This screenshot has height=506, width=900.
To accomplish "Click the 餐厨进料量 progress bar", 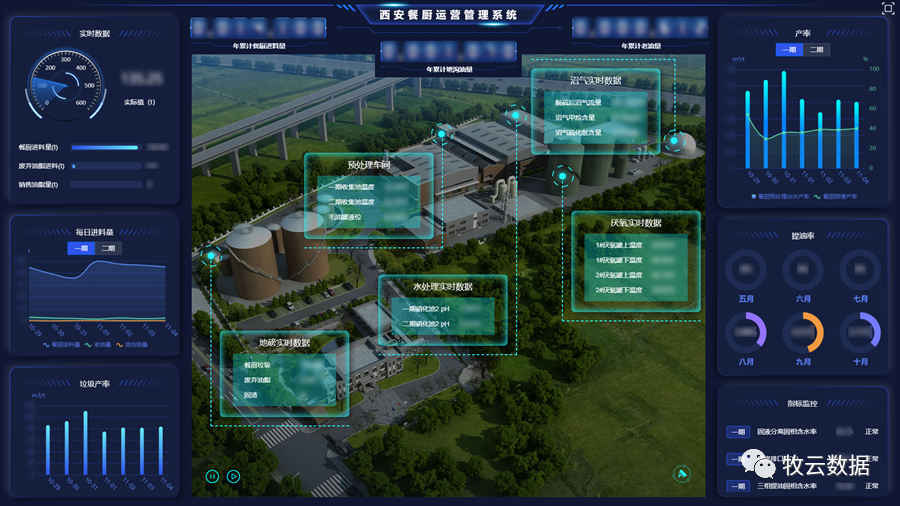I will 105,147.
